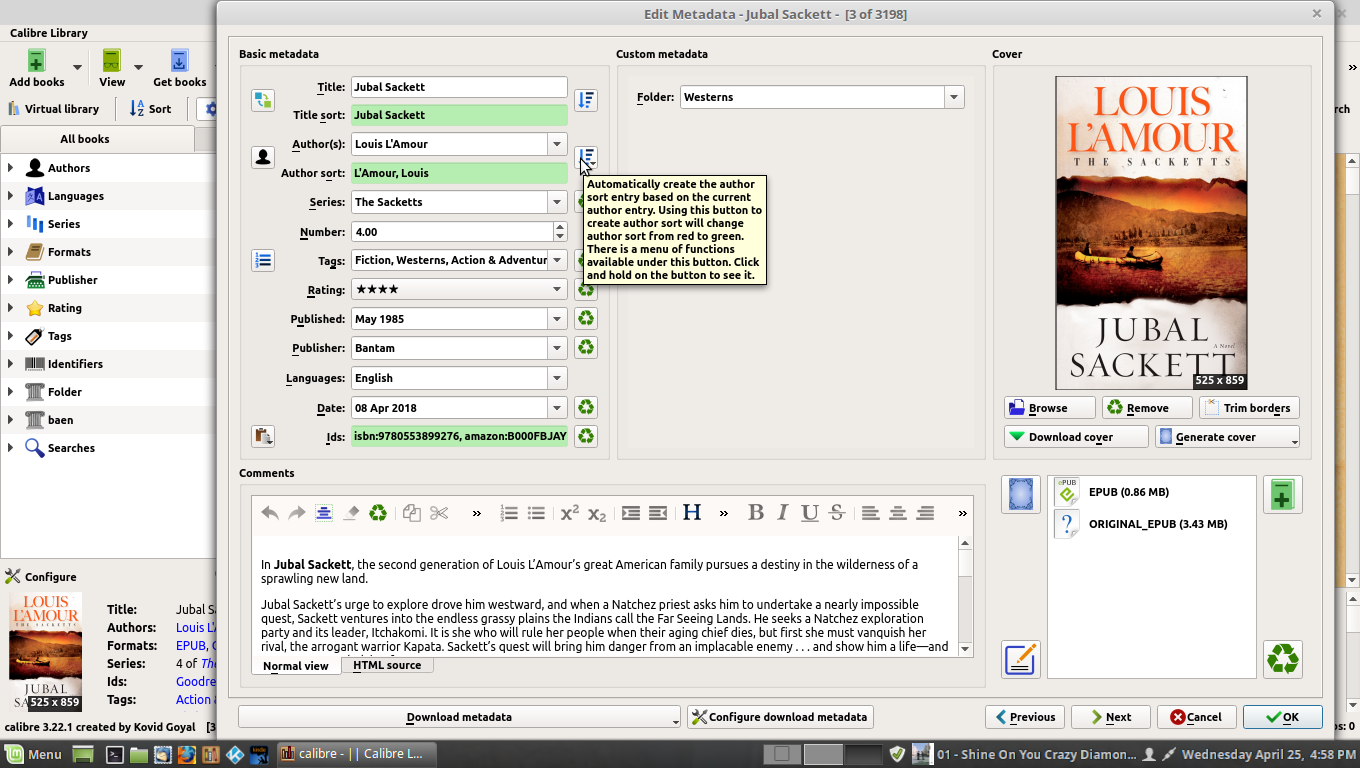This screenshot has width=1360, height=768.
Task: Go to the Previous book
Action: coord(1025,717)
